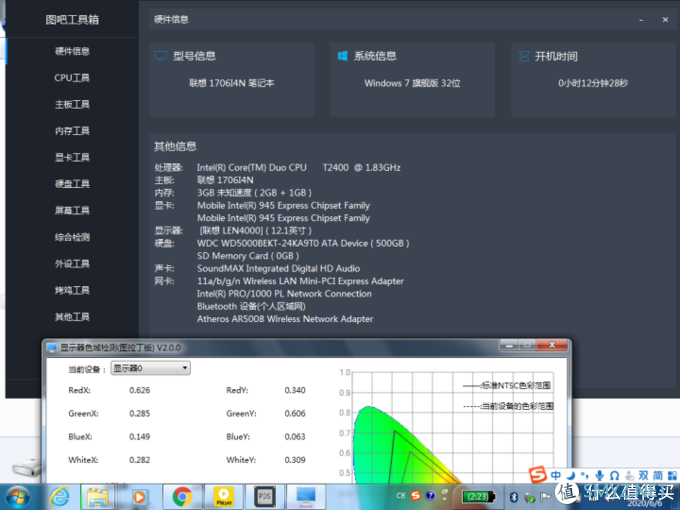The image size is (680, 510).
Task: Click Atheros AR5008 Wireless Network Adapter text
Action: [285, 319]
